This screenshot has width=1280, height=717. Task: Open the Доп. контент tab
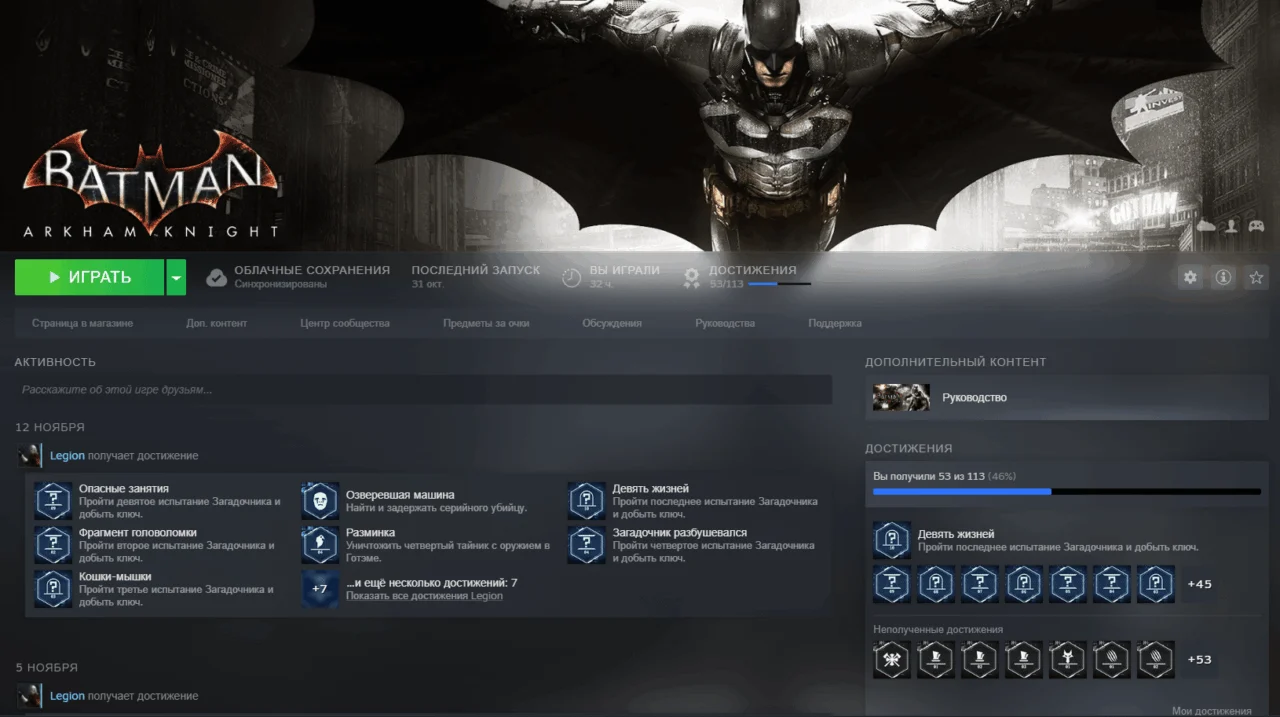[216, 323]
